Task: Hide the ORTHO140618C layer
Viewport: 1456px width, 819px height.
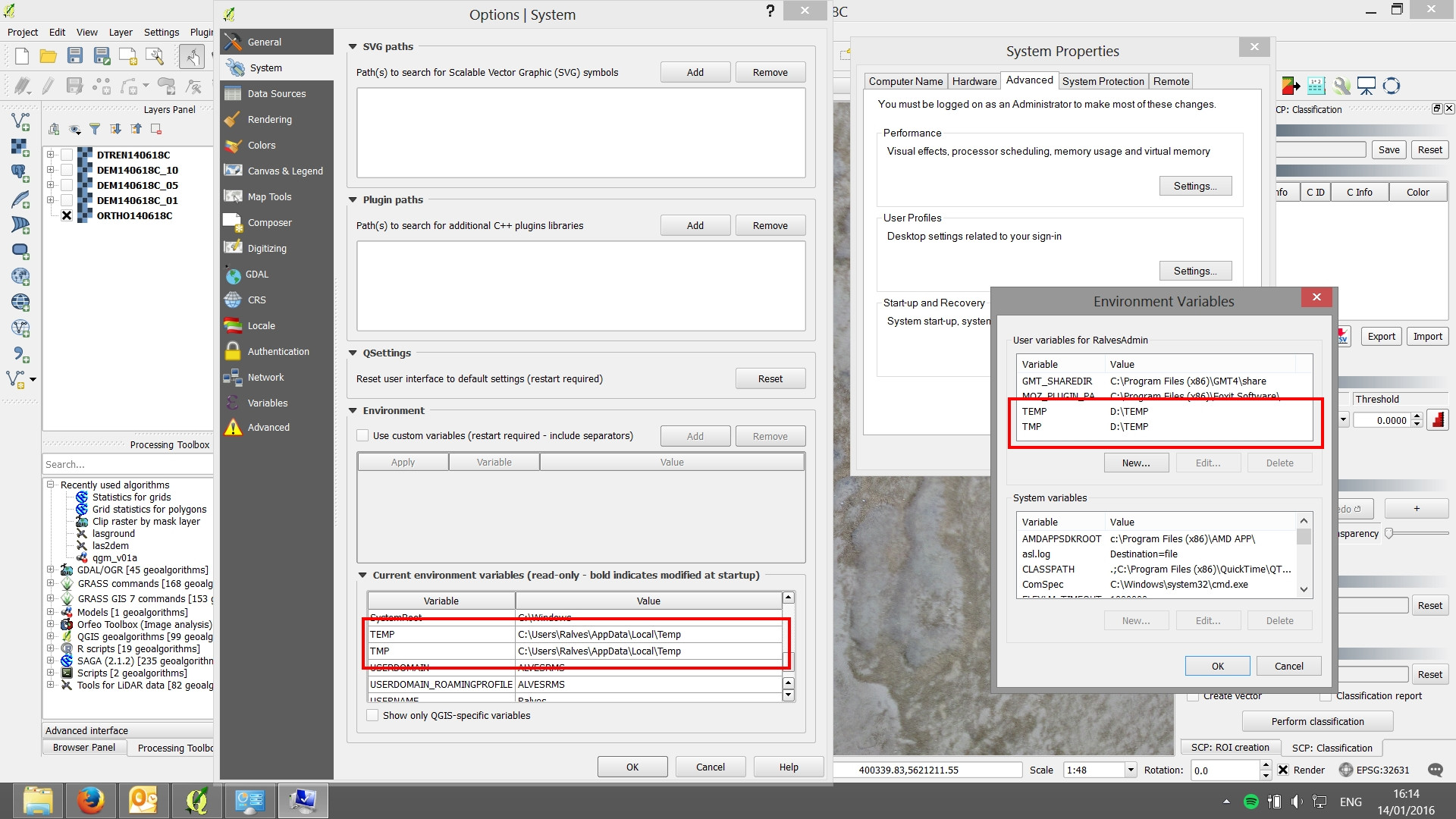Action: (x=67, y=215)
